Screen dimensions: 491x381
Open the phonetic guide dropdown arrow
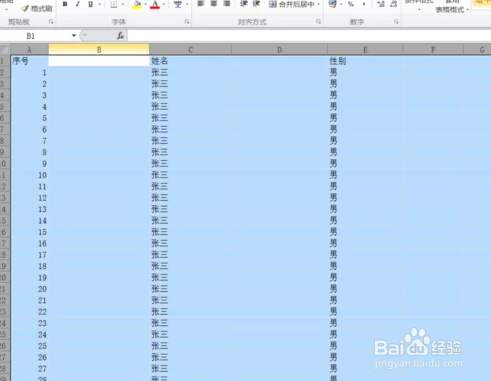[187, 4]
